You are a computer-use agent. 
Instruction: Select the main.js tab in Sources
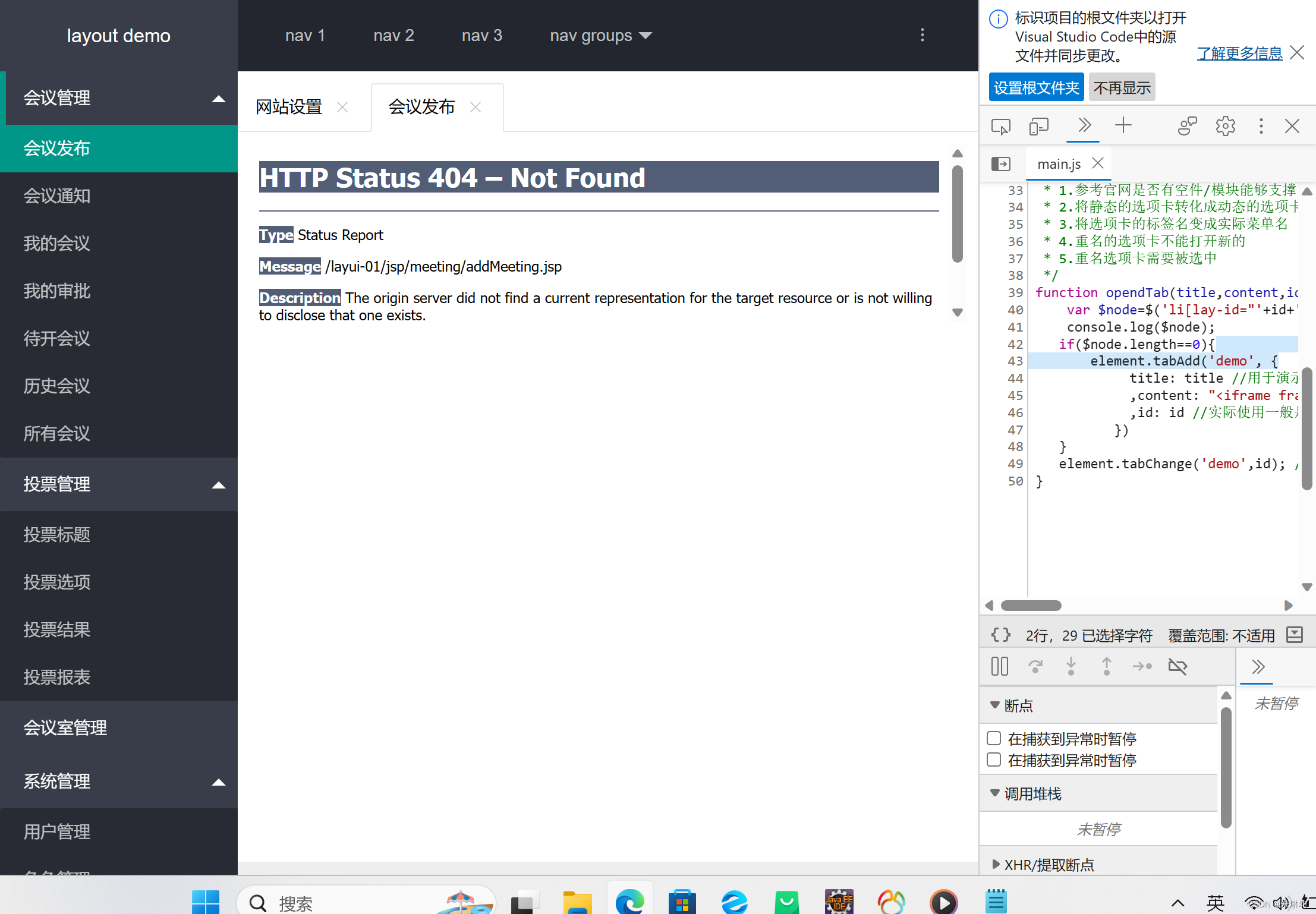pos(1058,163)
